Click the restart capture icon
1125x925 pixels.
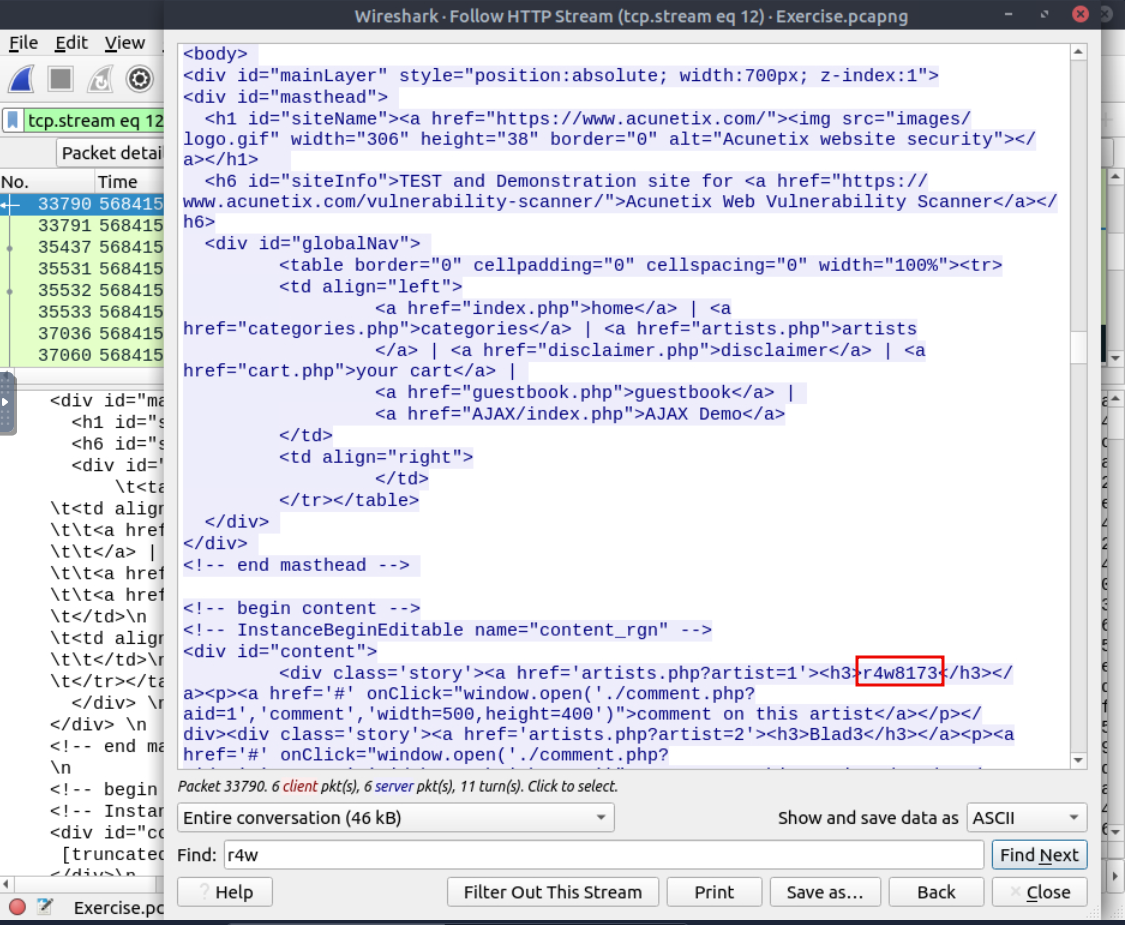coord(100,79)
